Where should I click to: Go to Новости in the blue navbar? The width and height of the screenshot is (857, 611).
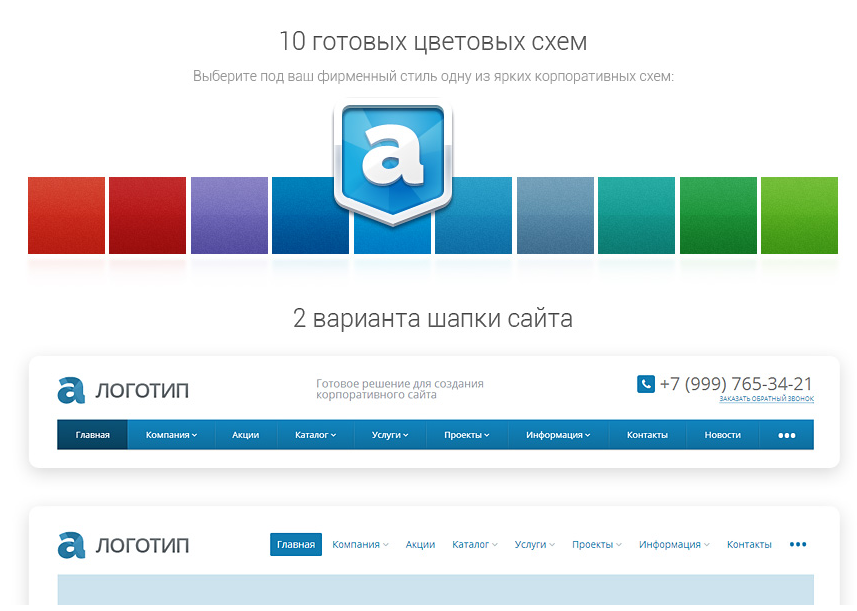pyautogui.click(x=722, y=435)
